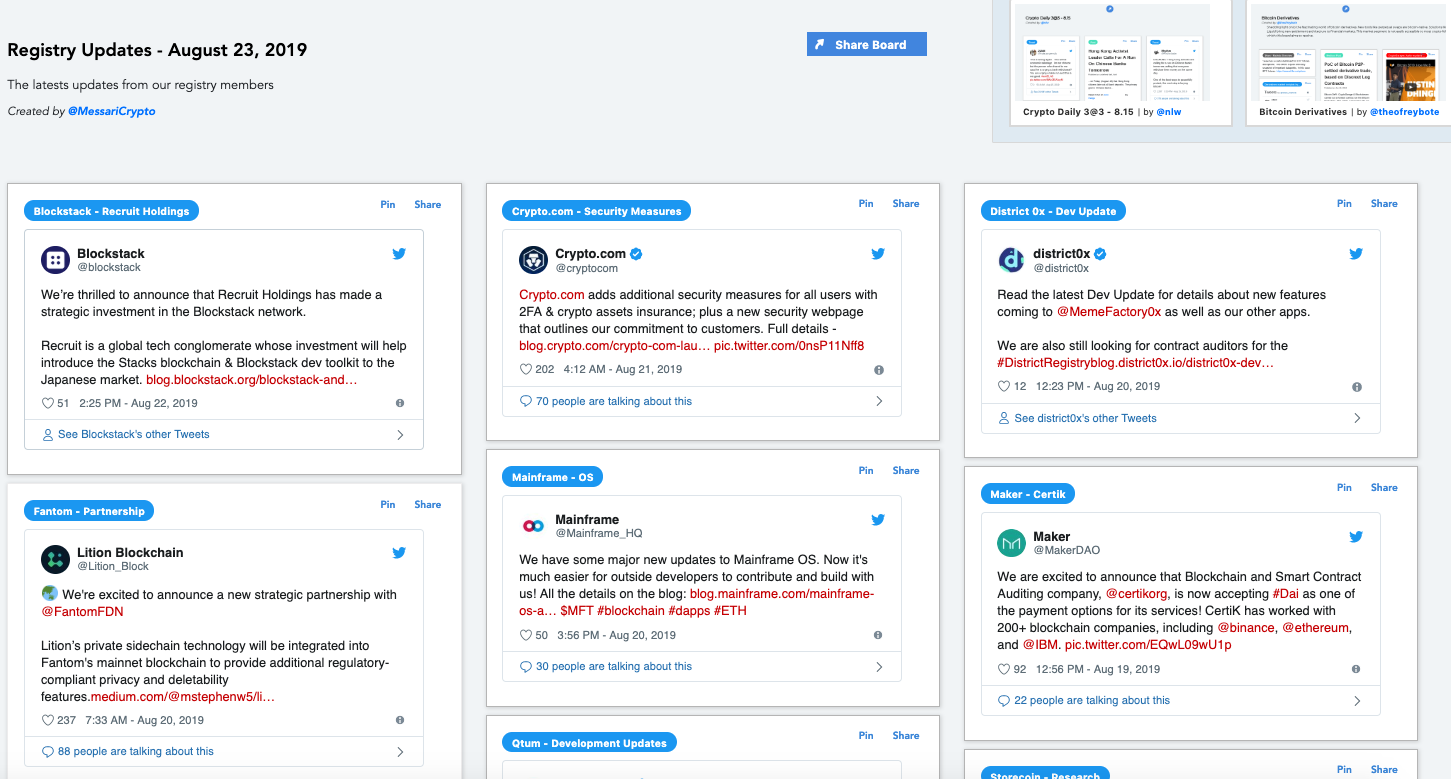Image resolution: width=1451 pixels, height=779 pixels.
Task: Click the Maker profile avatar
Action: pyautogui.click(x=1011, y=543)
